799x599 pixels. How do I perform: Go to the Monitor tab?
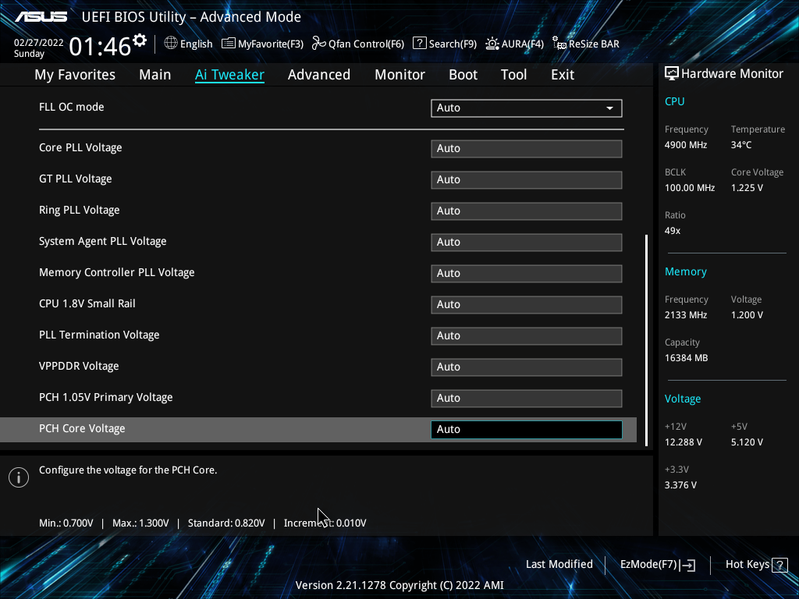(400, 75)
